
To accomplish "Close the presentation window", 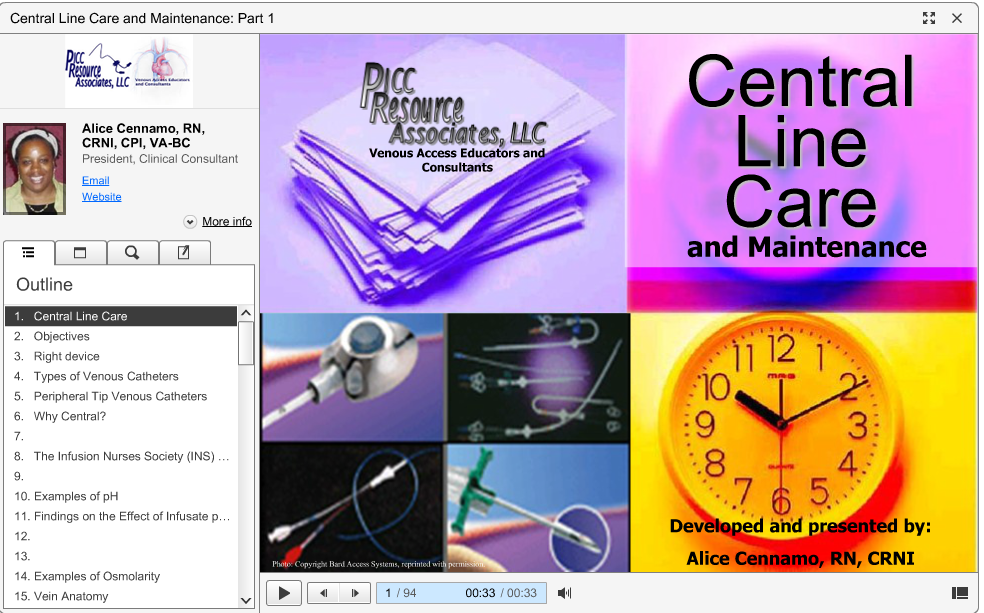I will 957,18.
